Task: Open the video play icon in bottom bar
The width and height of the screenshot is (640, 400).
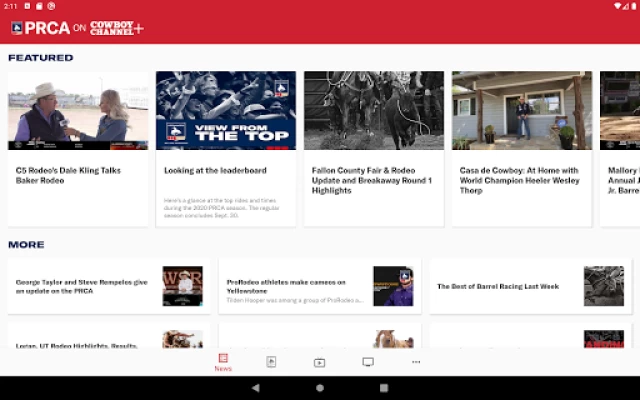Action: point(319,362)
